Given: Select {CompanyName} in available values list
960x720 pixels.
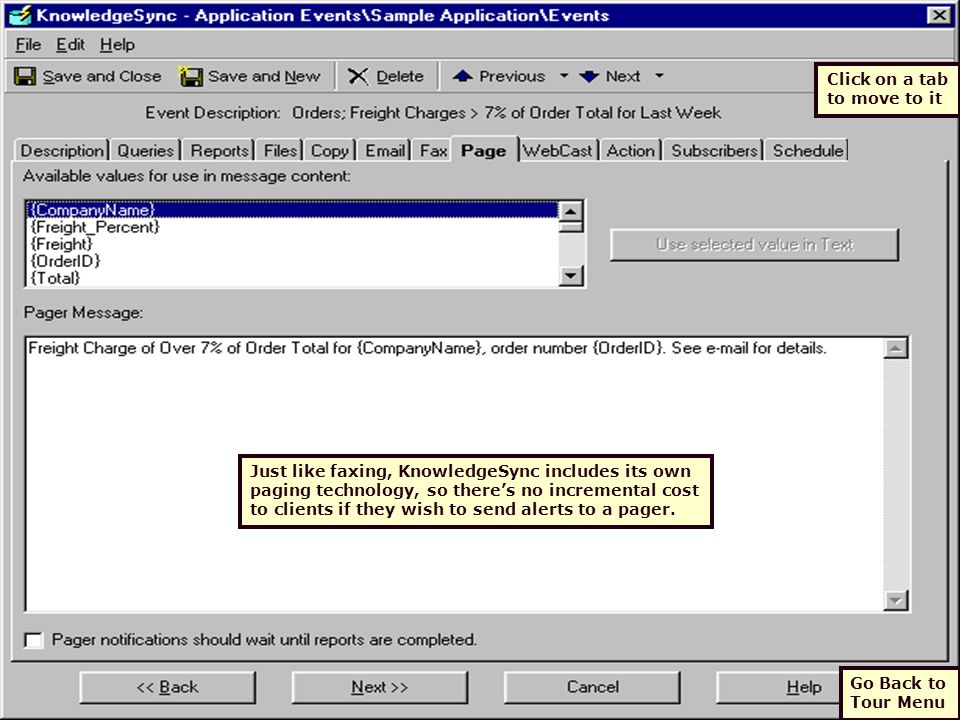Looking at the screenshot, I should tap(293, 210).
